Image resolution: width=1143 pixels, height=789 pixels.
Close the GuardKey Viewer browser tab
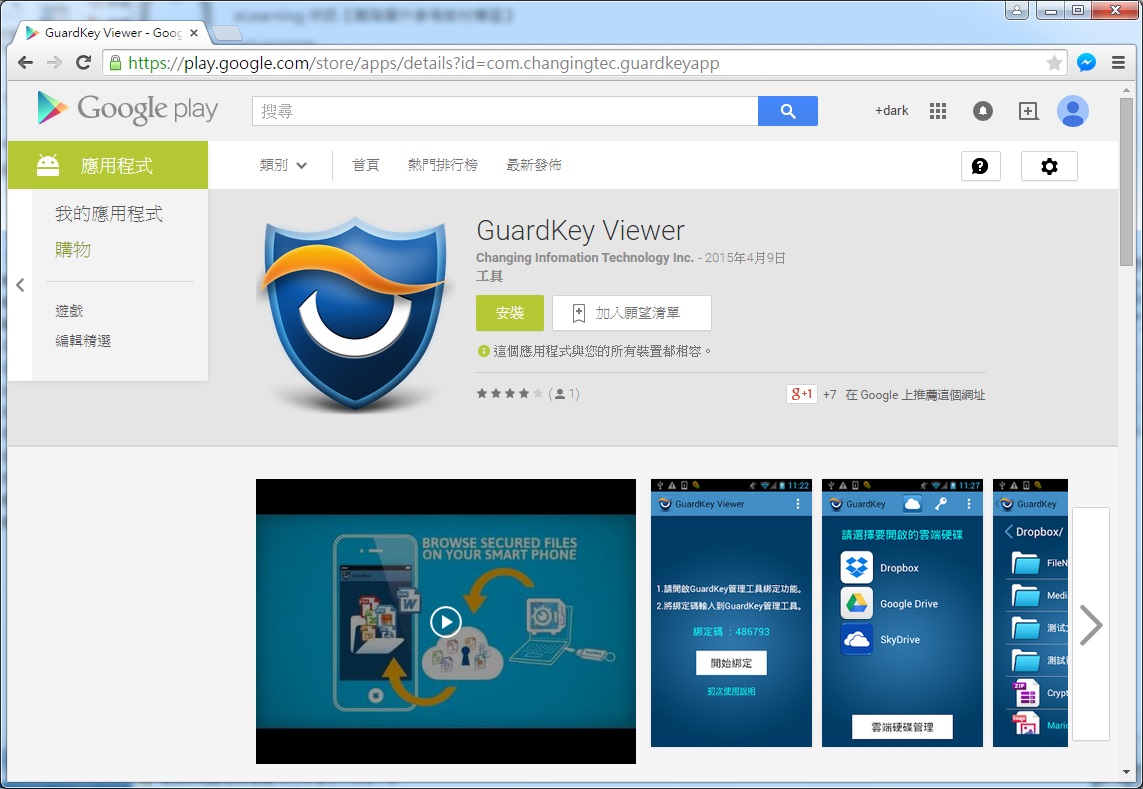point(194,33)
